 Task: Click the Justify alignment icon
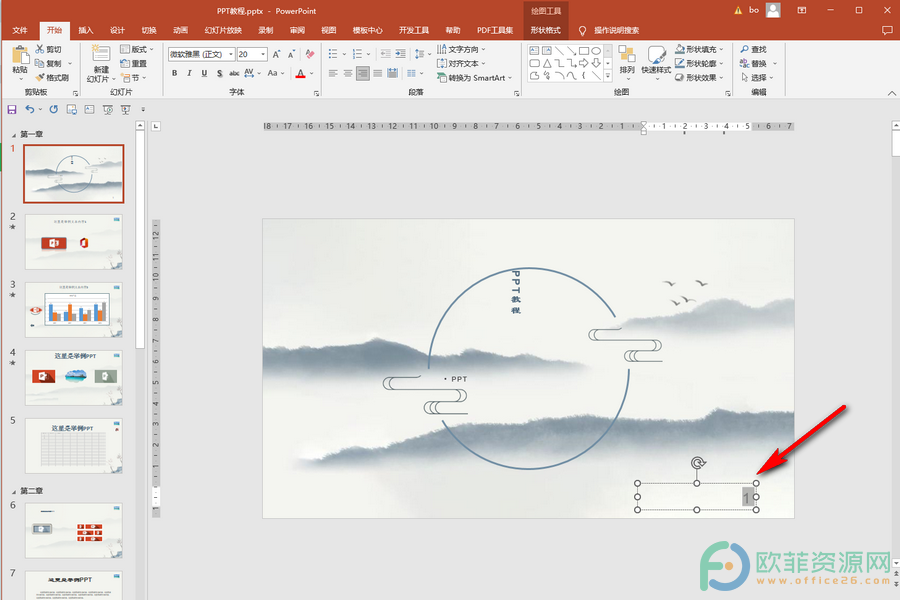pyautogui.click(x=377, y=73)
